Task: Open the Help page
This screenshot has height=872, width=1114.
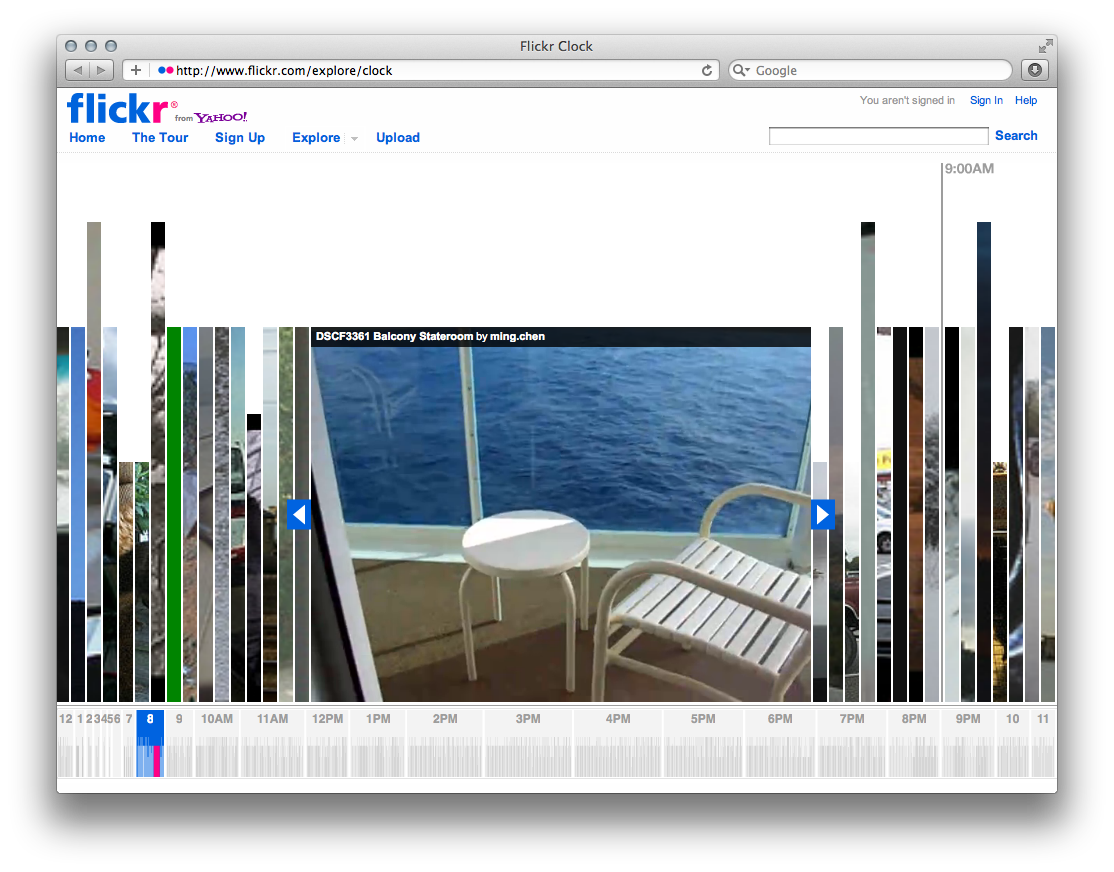Action: click(x=1026, y=100)
